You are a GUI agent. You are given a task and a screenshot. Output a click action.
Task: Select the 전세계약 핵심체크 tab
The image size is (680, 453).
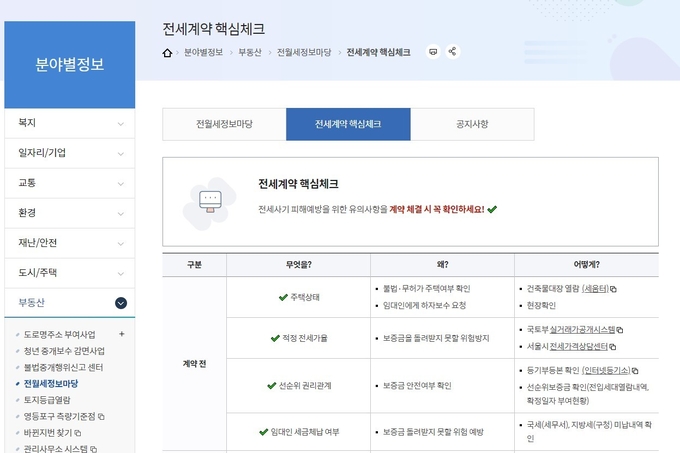tap(348, 124)
